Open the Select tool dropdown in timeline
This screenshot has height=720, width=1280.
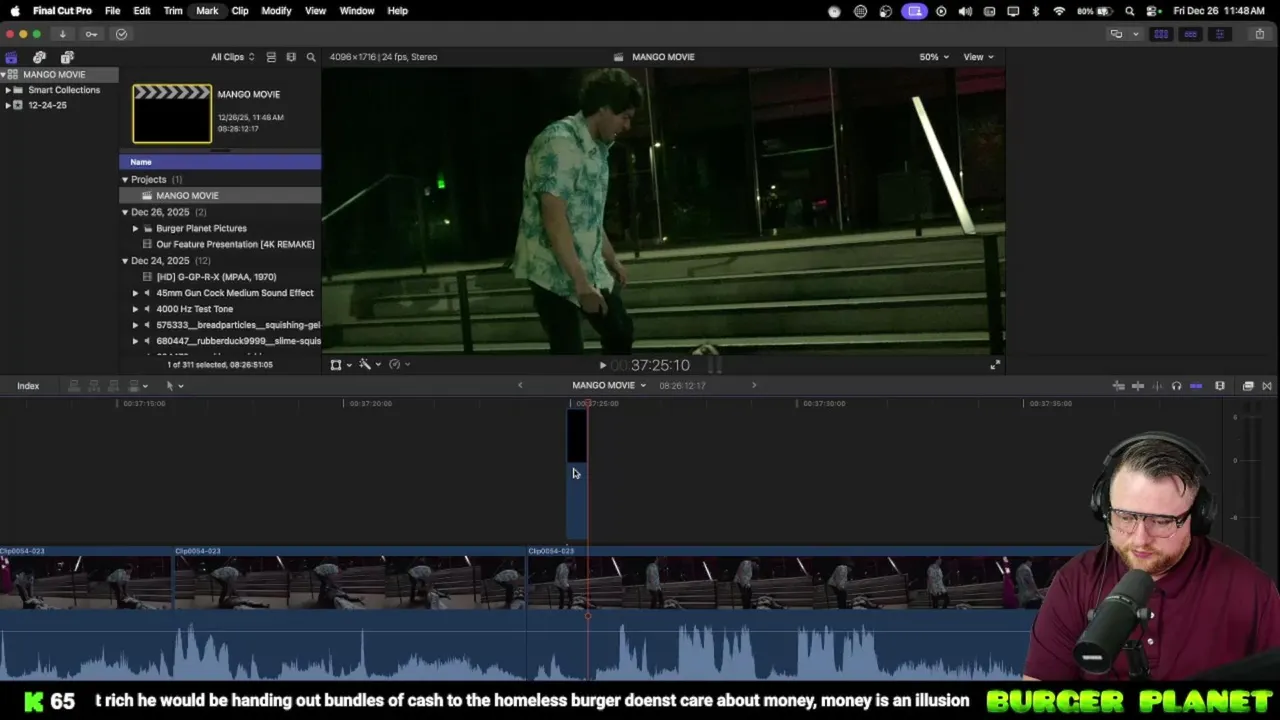pyautogui.click(x=173, y=386)
